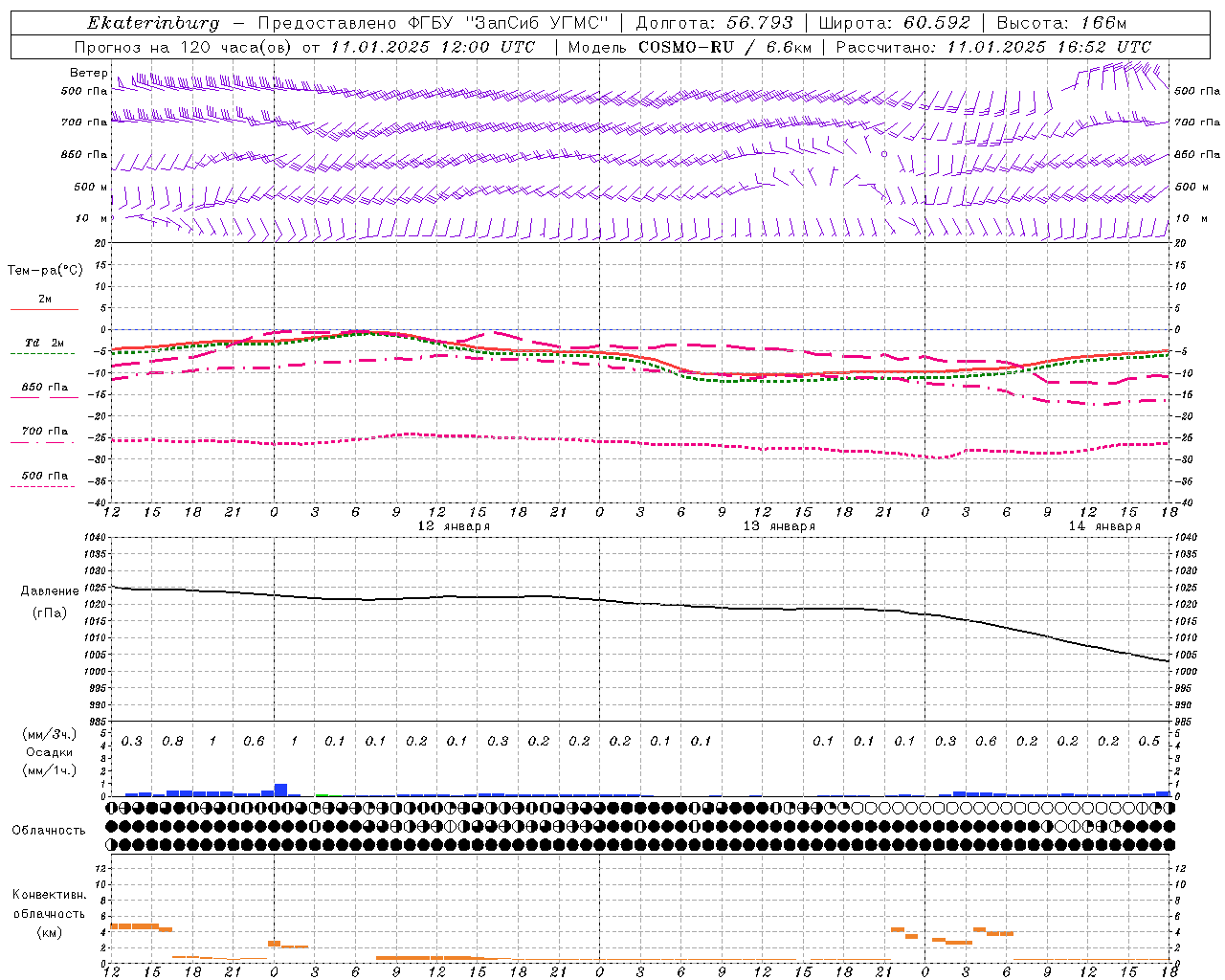
Task: Click the 'Тем-ра(°C)' temperature panel label
Action: point(45,271)
